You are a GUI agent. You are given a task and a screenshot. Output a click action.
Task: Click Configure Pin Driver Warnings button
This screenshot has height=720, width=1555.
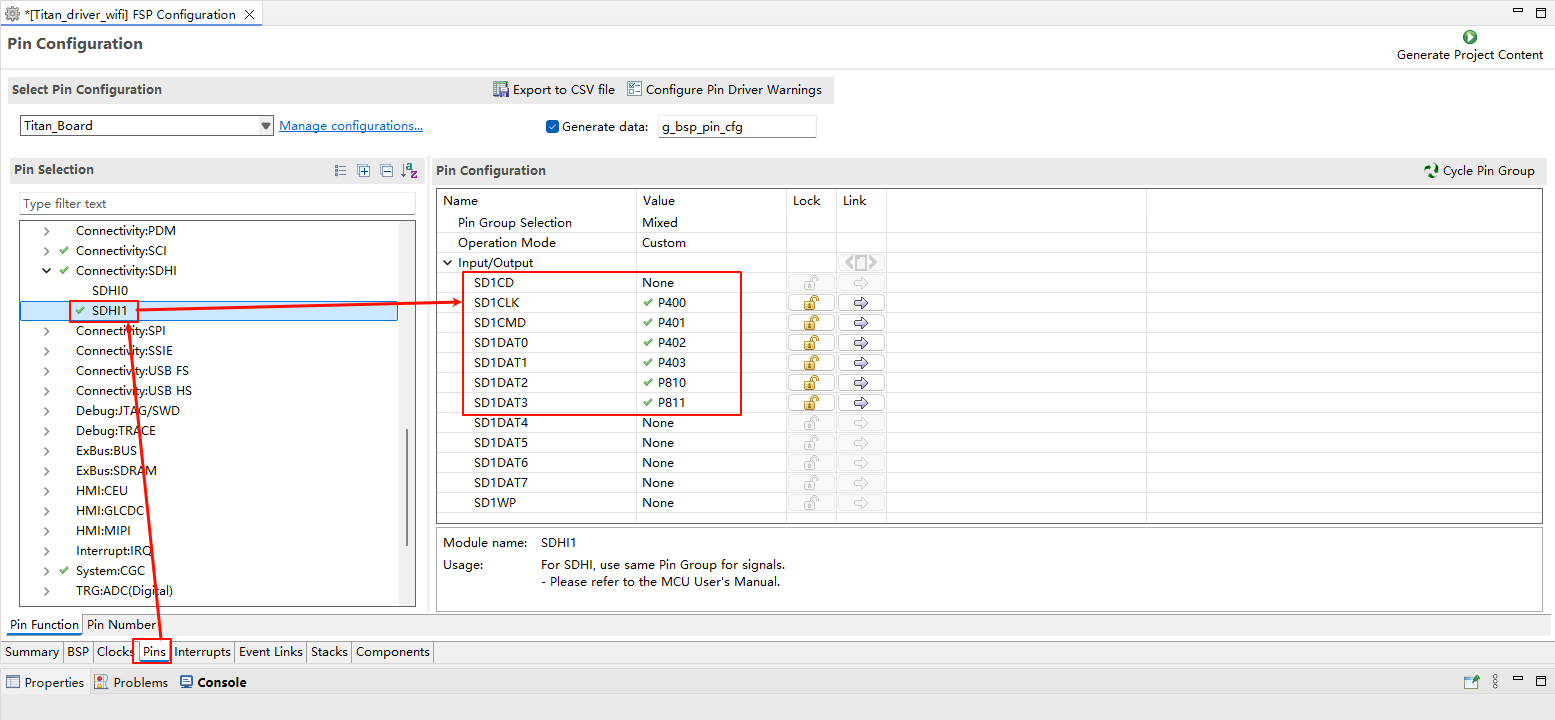click(x=724, y=90)
